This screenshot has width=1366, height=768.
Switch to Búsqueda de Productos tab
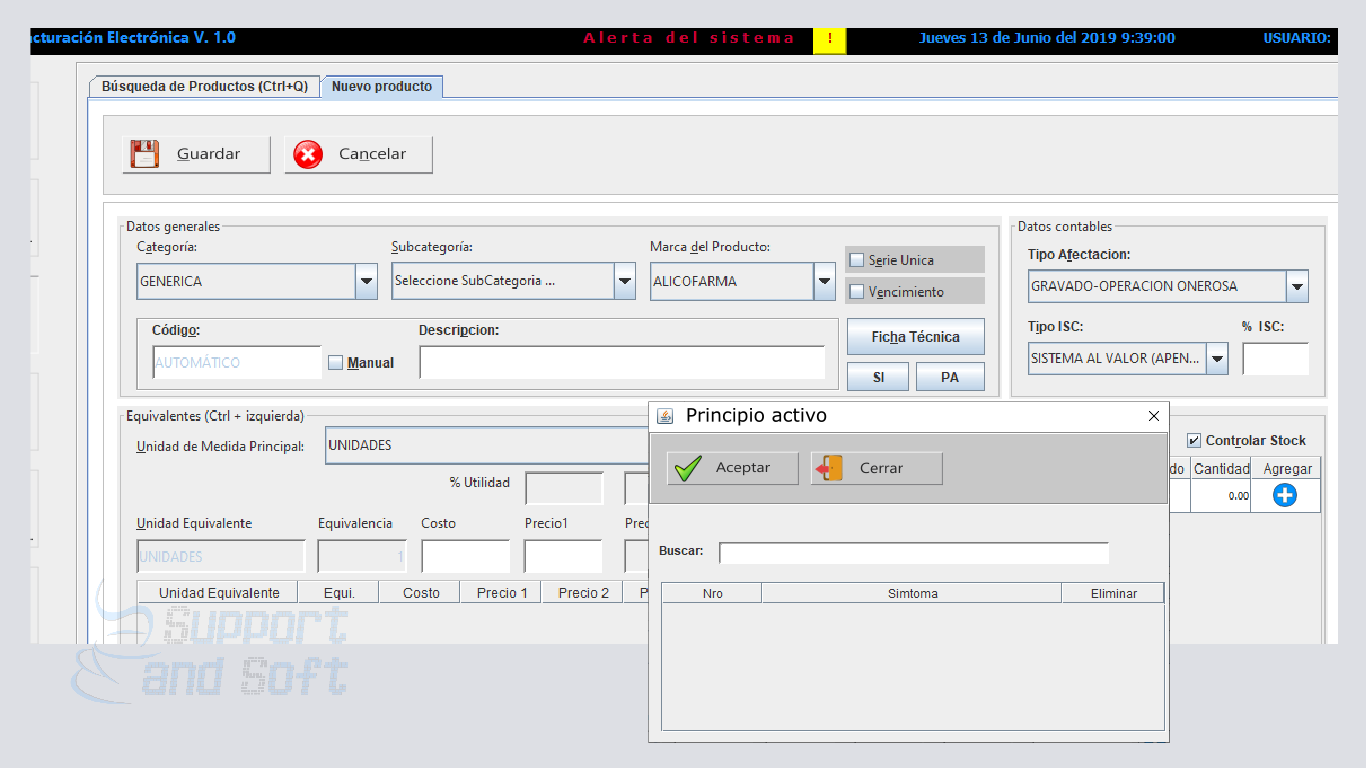pos(205,87)
